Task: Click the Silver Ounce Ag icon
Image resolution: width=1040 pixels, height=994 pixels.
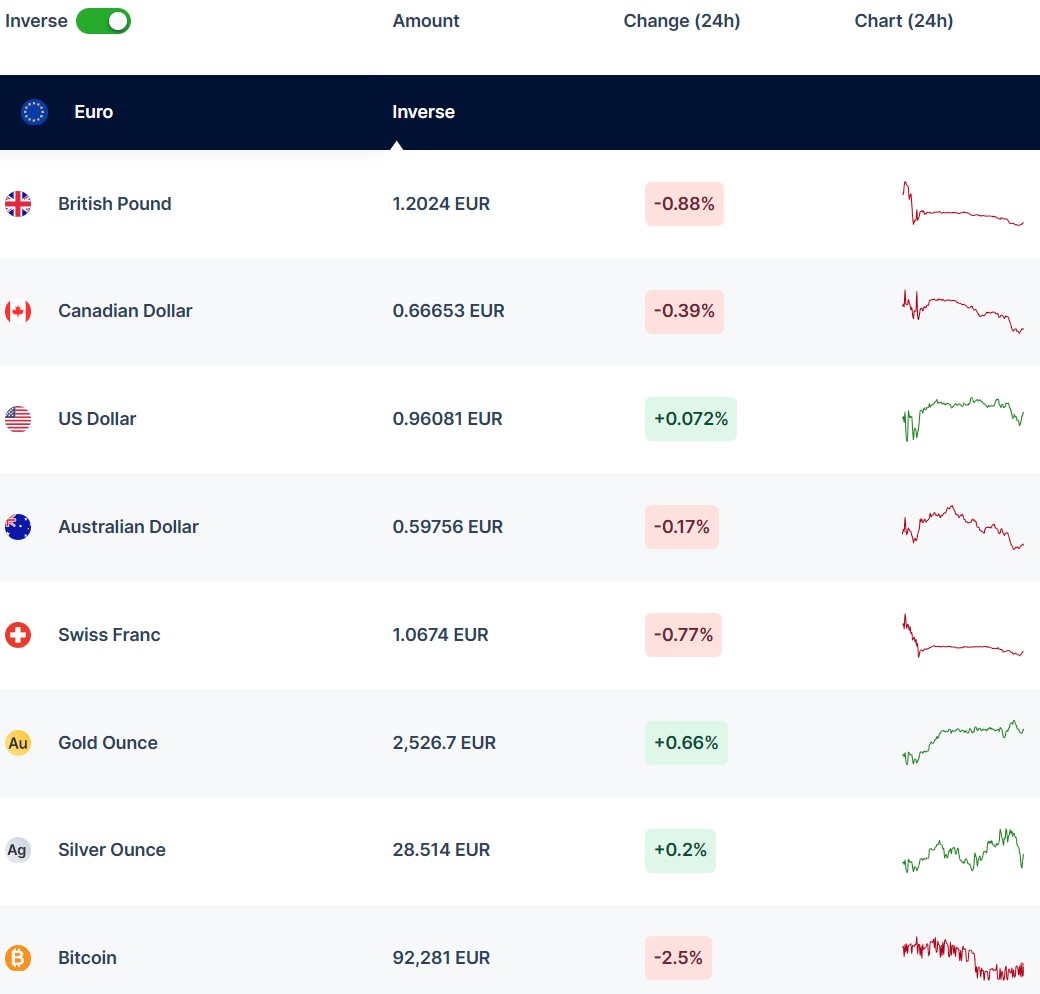Action: (x=18, y=850)
